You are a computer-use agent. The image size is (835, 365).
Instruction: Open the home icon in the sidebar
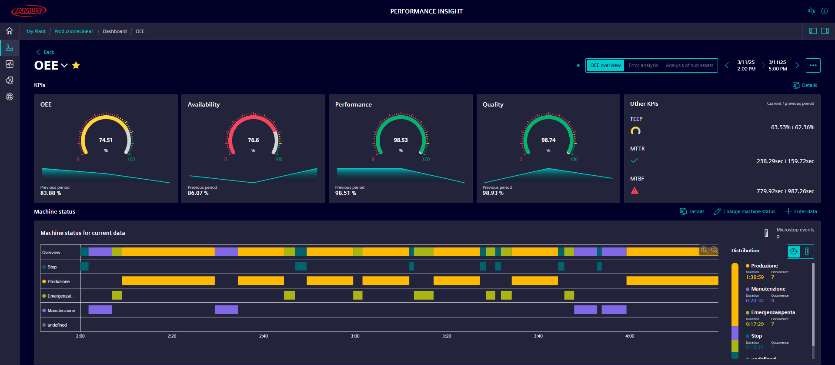pyautogui.click(x=9, y=31)
